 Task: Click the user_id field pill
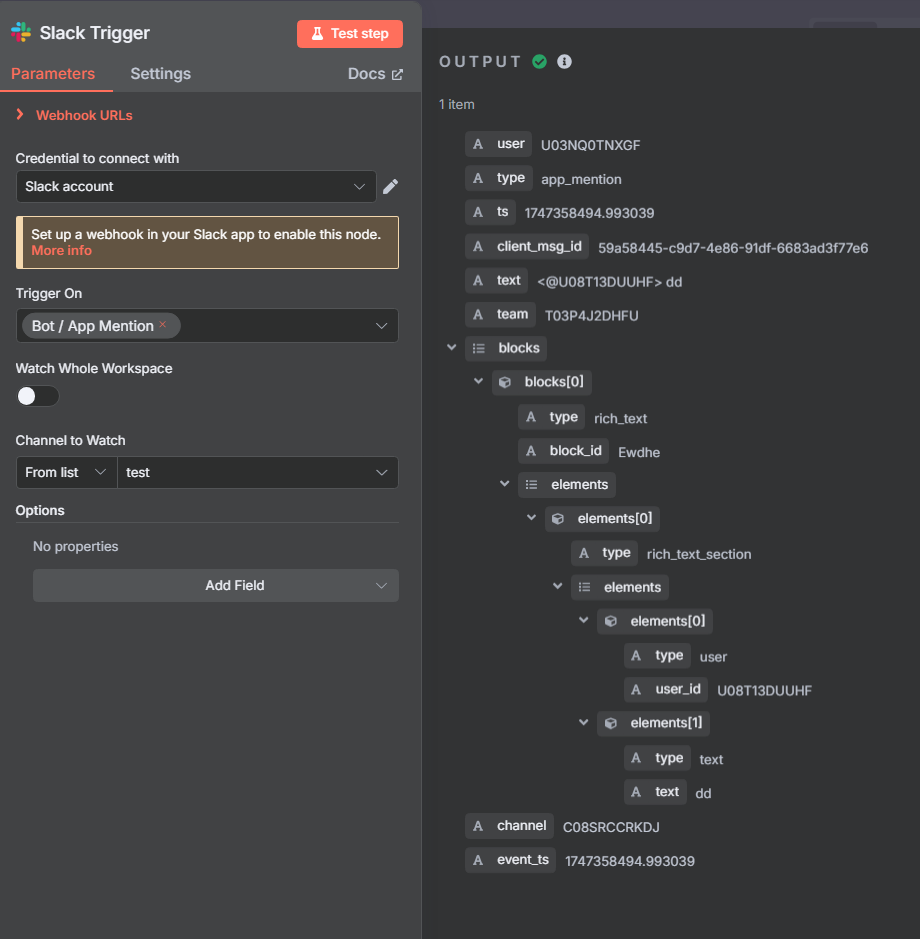click(665, 689)
